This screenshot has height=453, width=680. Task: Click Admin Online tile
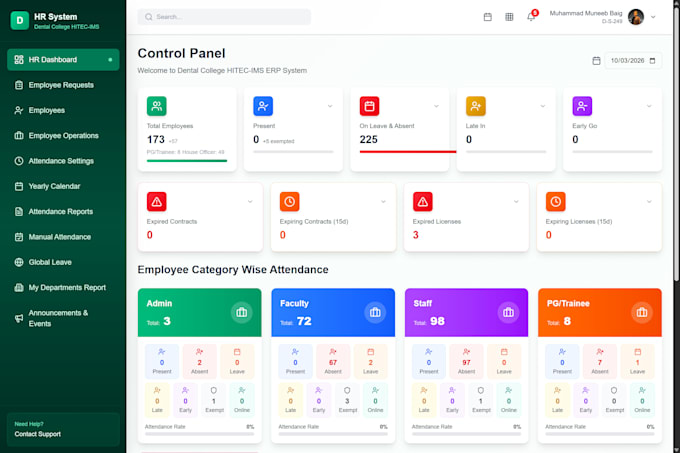pos(242,400)
